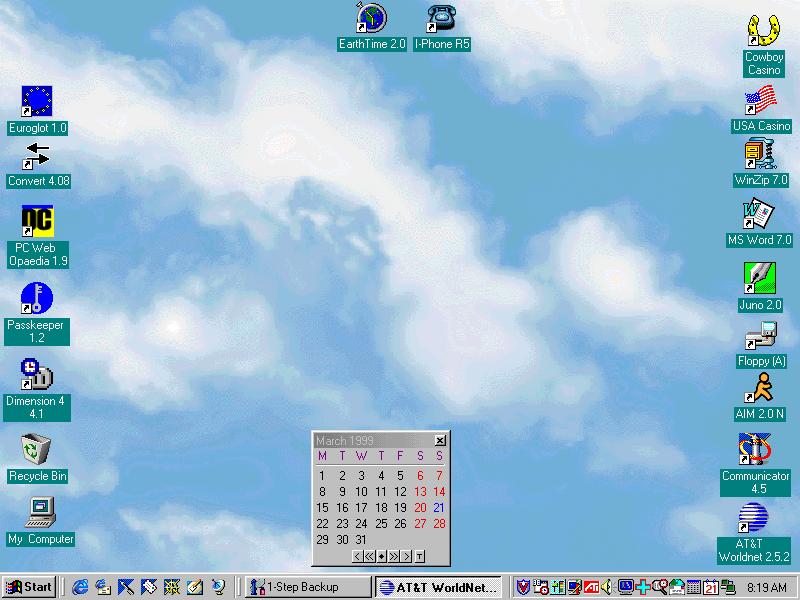This screenshot has height=600, width=800.
Task: Close the March 1999 calendar window
Action: click(x=440, y=441)
